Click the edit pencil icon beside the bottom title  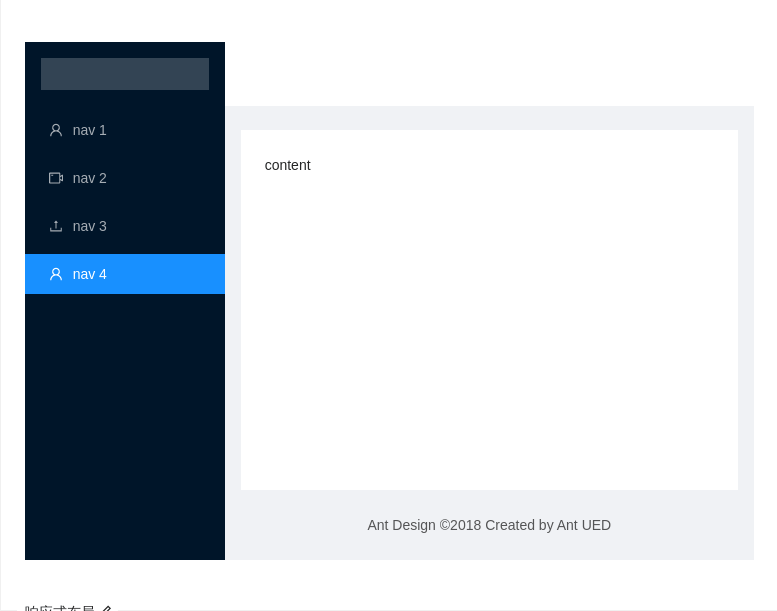[107, 609]
